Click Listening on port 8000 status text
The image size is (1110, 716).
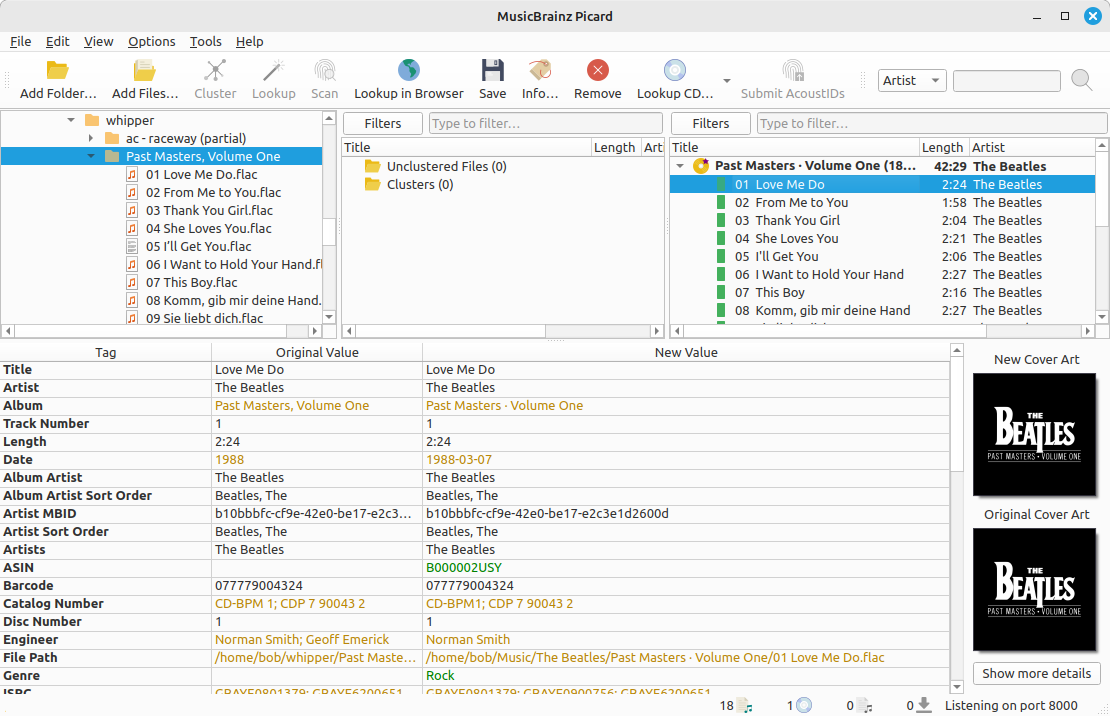click(x=1011, y=705)
